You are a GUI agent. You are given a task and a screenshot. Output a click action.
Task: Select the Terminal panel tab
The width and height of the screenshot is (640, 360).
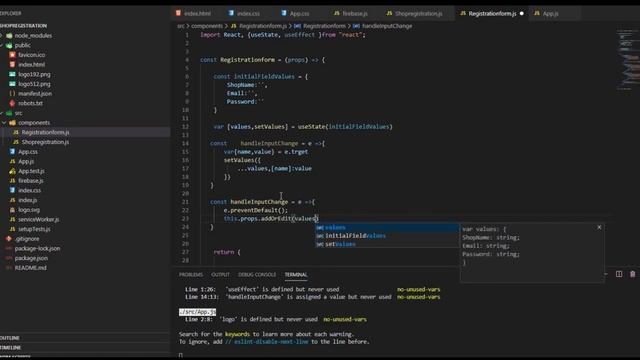[x=296, y=275]
